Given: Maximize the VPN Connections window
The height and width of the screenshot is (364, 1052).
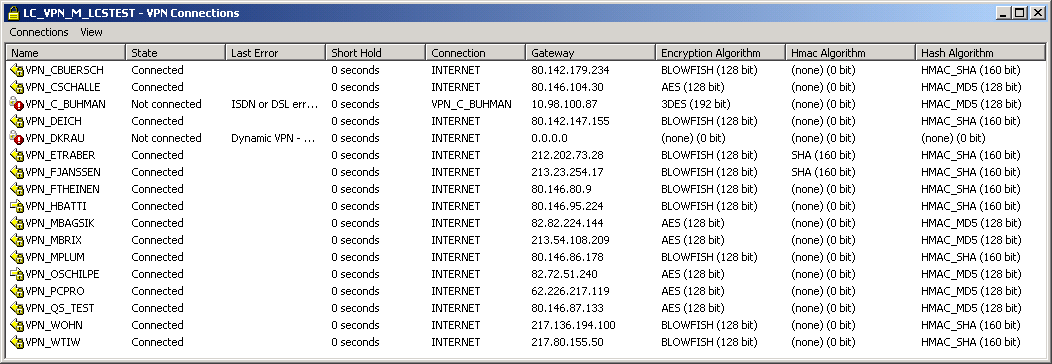Looking at the screenshot, I should (1020, 13).
